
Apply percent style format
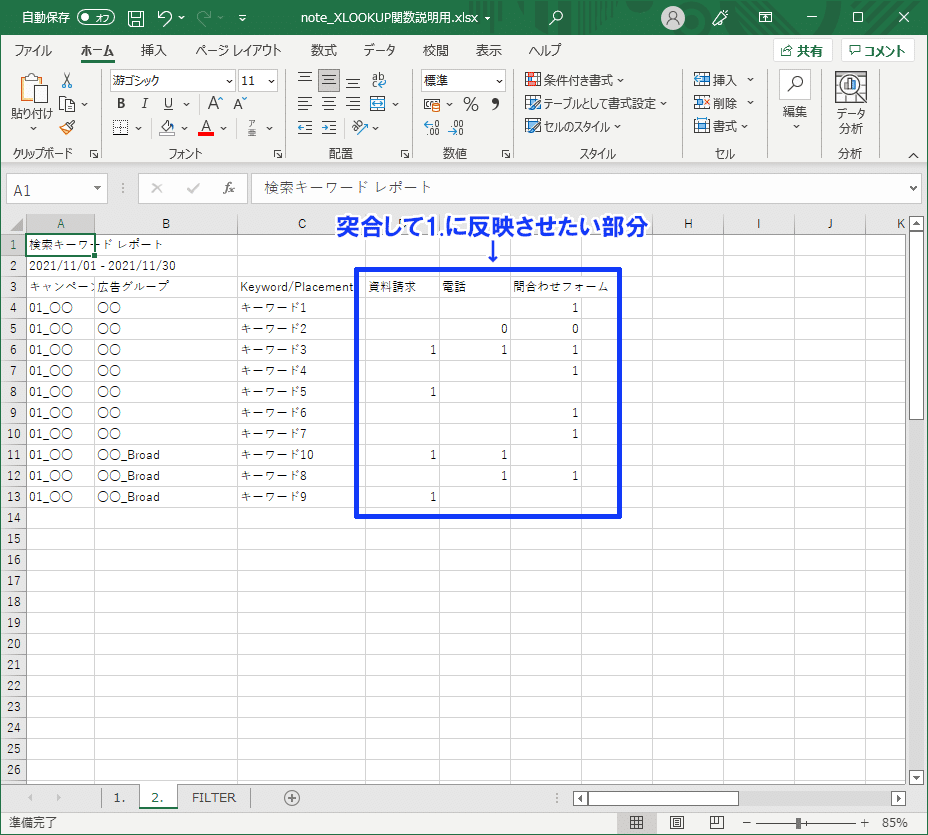click(x=471, y=104)
